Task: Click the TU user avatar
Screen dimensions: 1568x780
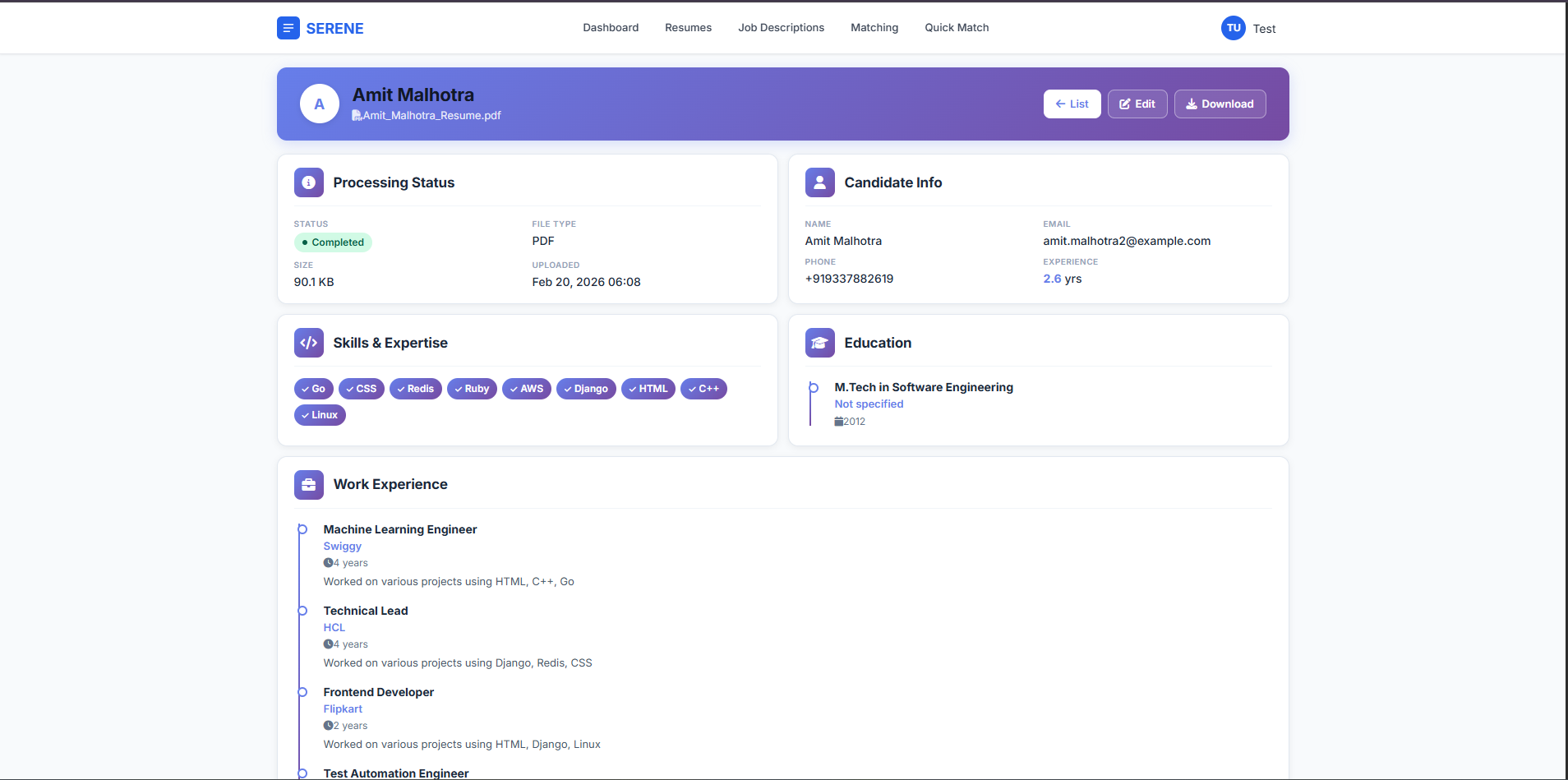Action: point(1233,28)
